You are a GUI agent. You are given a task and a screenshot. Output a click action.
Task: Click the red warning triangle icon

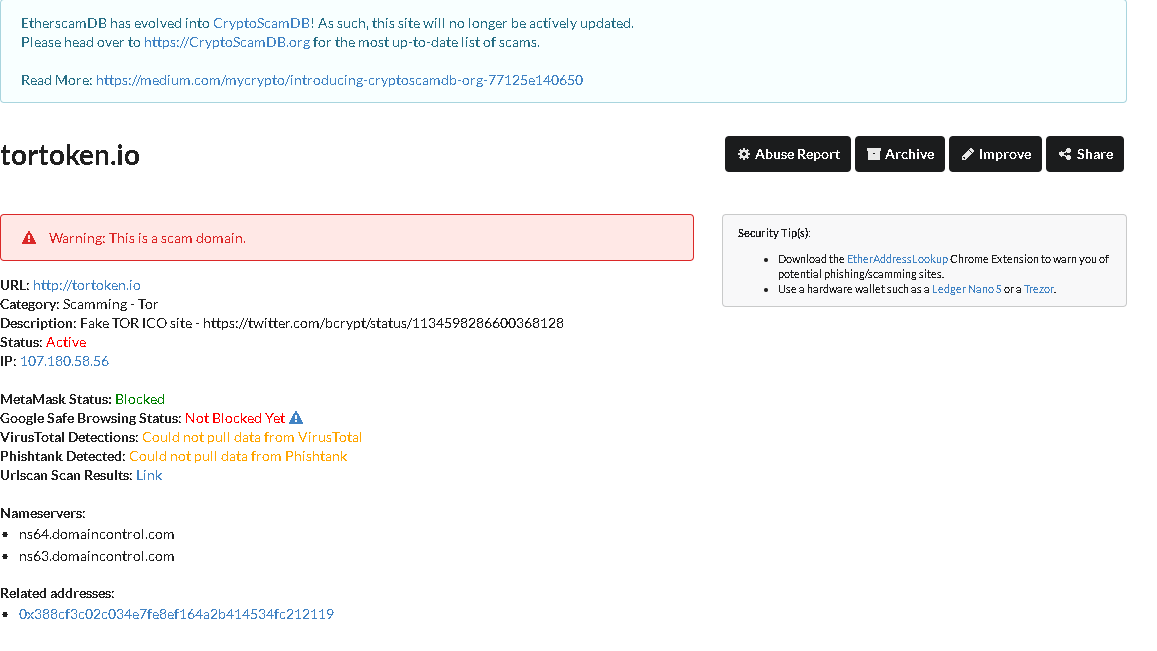29,238
